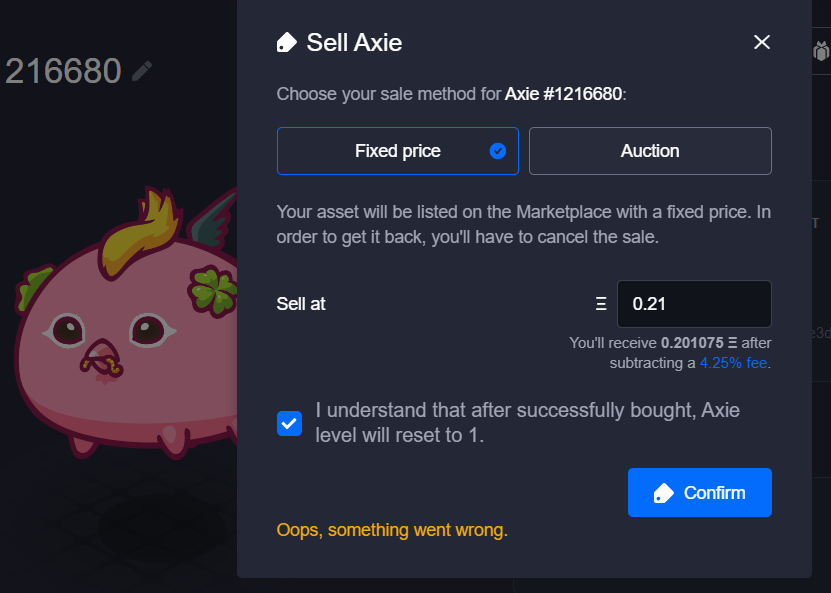Click the Axie logo beside Sell Axie title
Screen dimensions: 831x593
286,42
